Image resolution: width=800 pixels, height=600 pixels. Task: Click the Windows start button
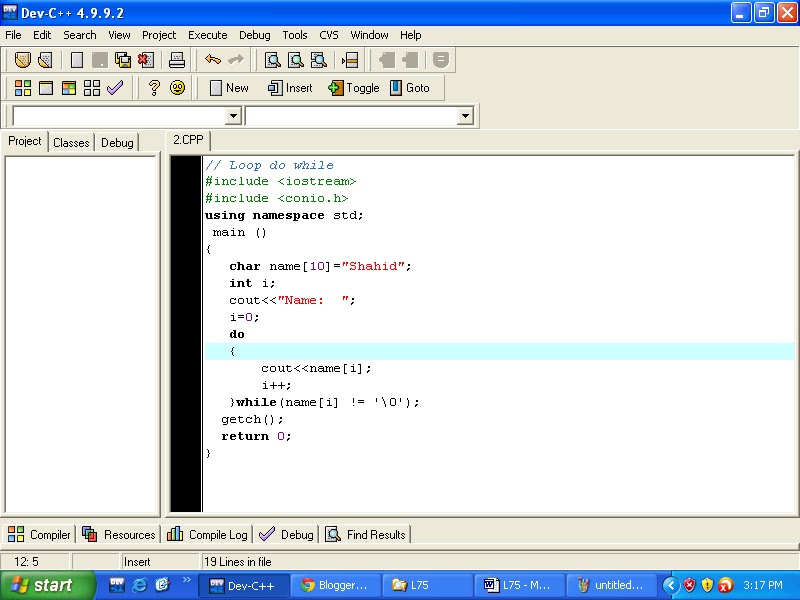click(x=47, y=585)
